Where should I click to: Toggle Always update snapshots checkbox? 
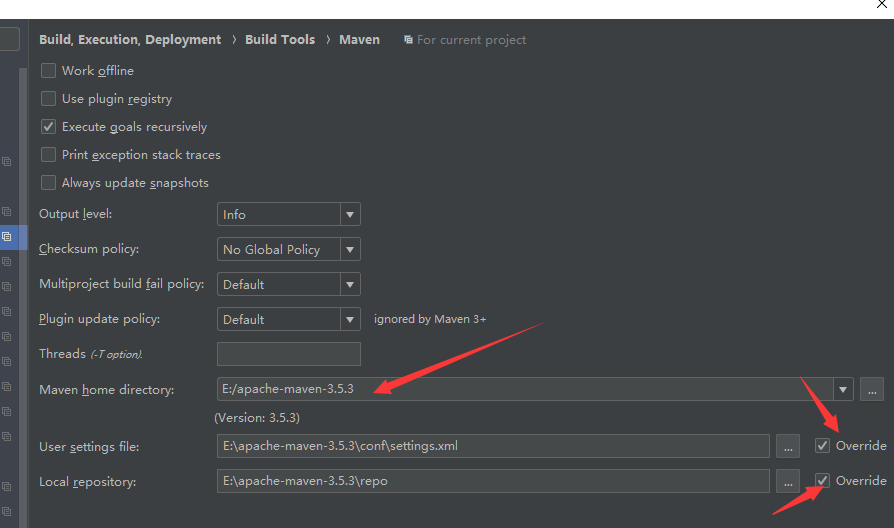[48, 182]
